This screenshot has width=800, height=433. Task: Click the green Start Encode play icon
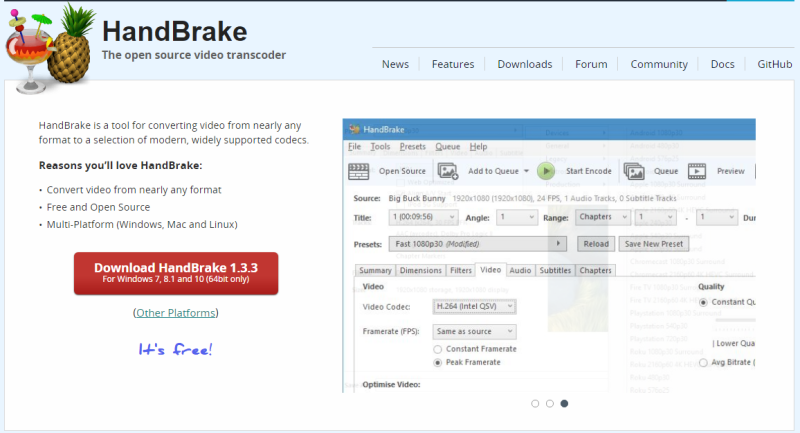point(546,171)
